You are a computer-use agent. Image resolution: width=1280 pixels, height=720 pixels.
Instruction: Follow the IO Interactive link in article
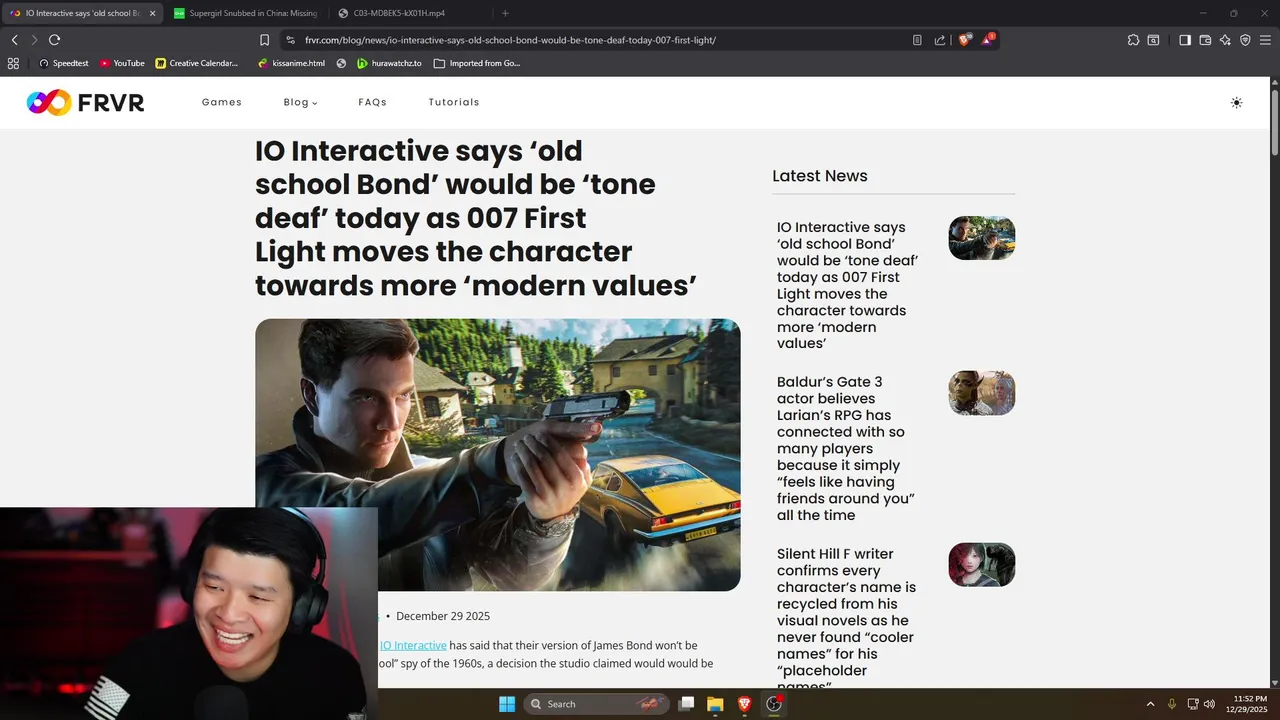coord(413,645)
